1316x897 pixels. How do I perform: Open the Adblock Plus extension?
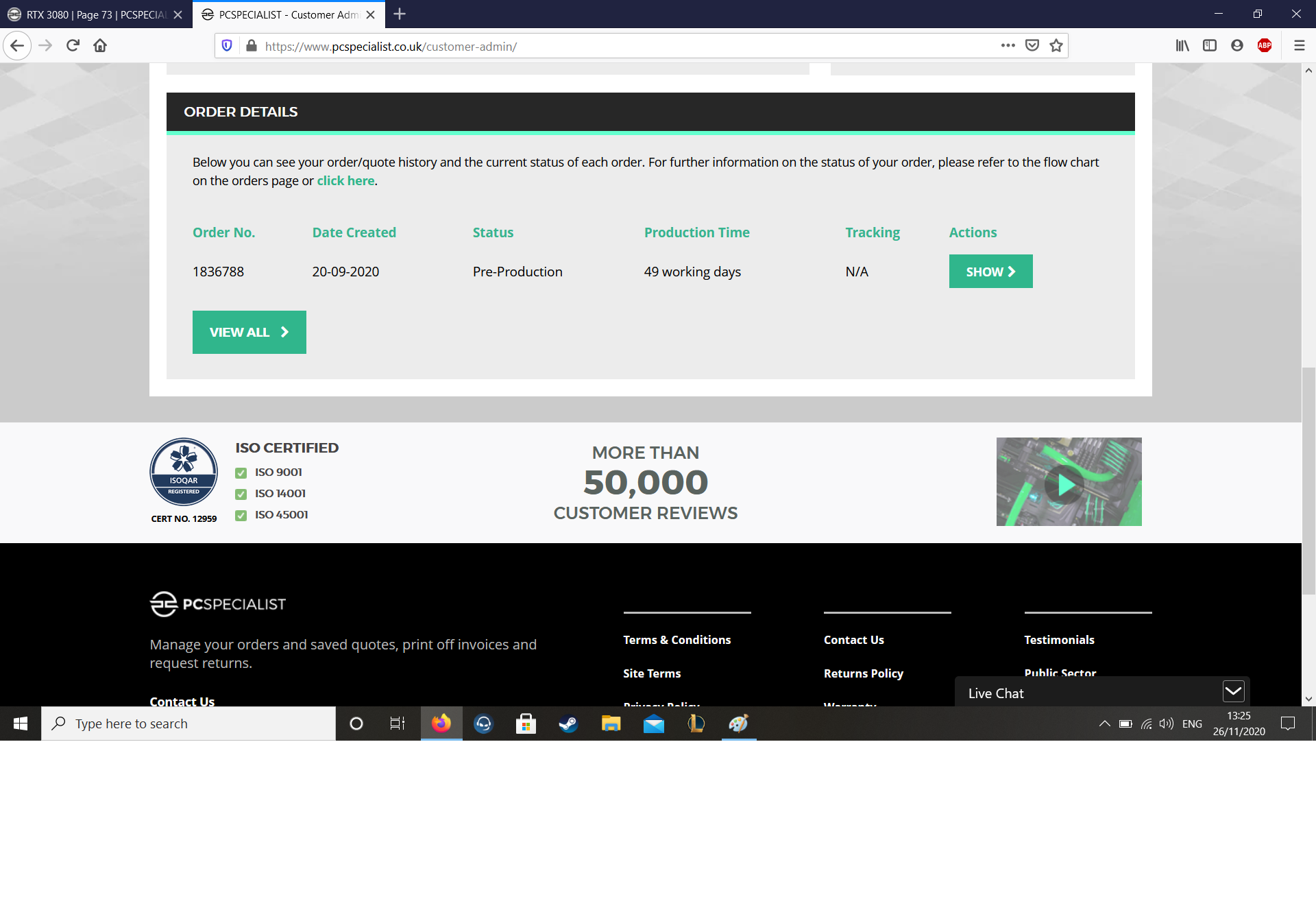point(1265,45)
